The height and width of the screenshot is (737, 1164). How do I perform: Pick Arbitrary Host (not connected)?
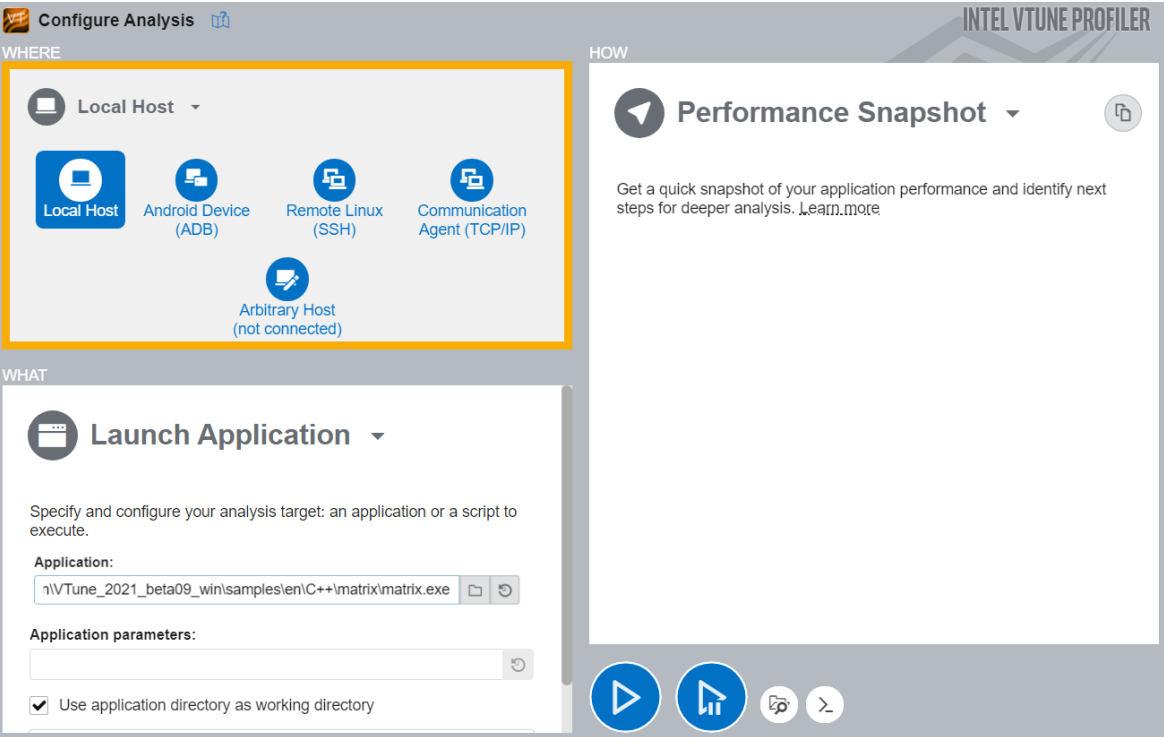point(287,298)
